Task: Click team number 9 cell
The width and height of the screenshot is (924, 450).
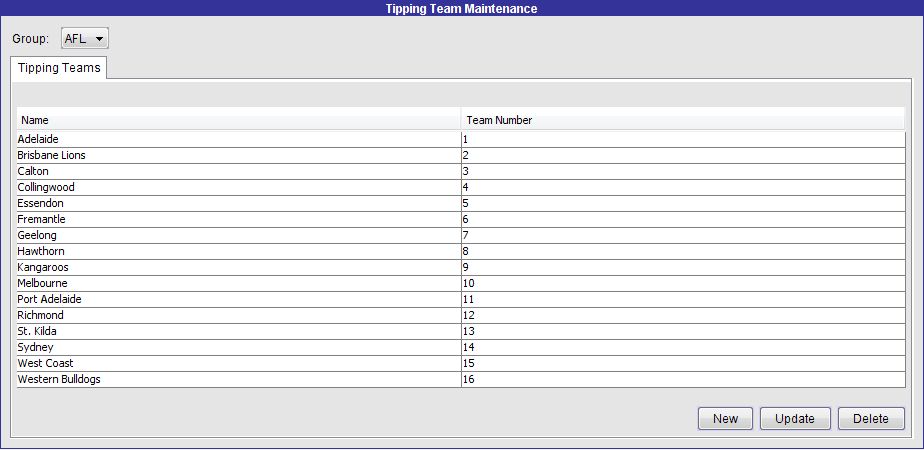Action: pyautogui.click(x=683, y=267)
